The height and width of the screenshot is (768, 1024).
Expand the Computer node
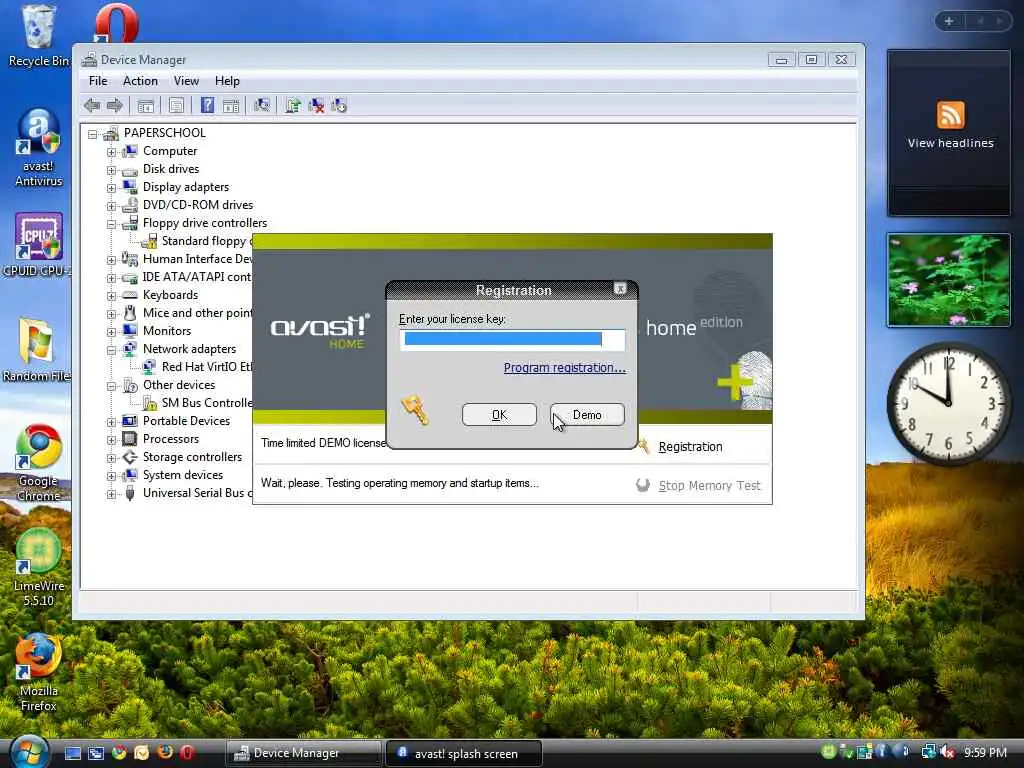(112, 152)
